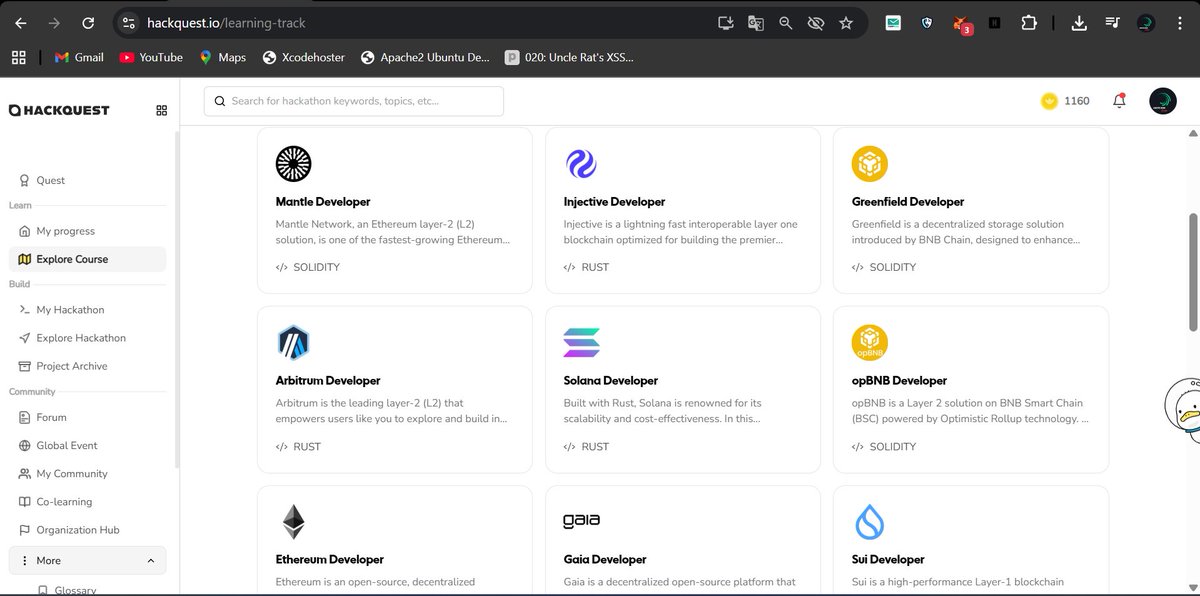The image size is (1200, 596).
Task: Click the Co-learning book icon
Action: pyautogui.click(x=26, y=501)
